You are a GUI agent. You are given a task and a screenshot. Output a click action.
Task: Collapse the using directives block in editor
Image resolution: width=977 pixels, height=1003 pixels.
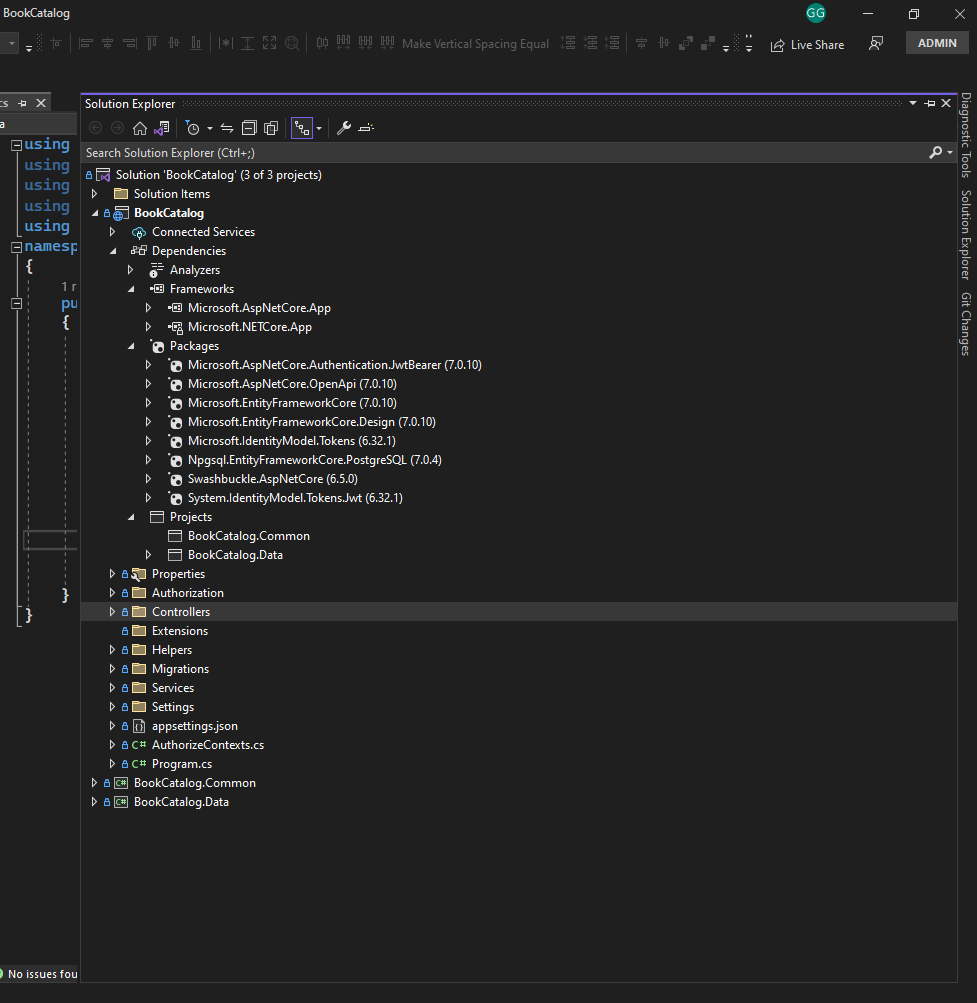(x=17, y=145)
